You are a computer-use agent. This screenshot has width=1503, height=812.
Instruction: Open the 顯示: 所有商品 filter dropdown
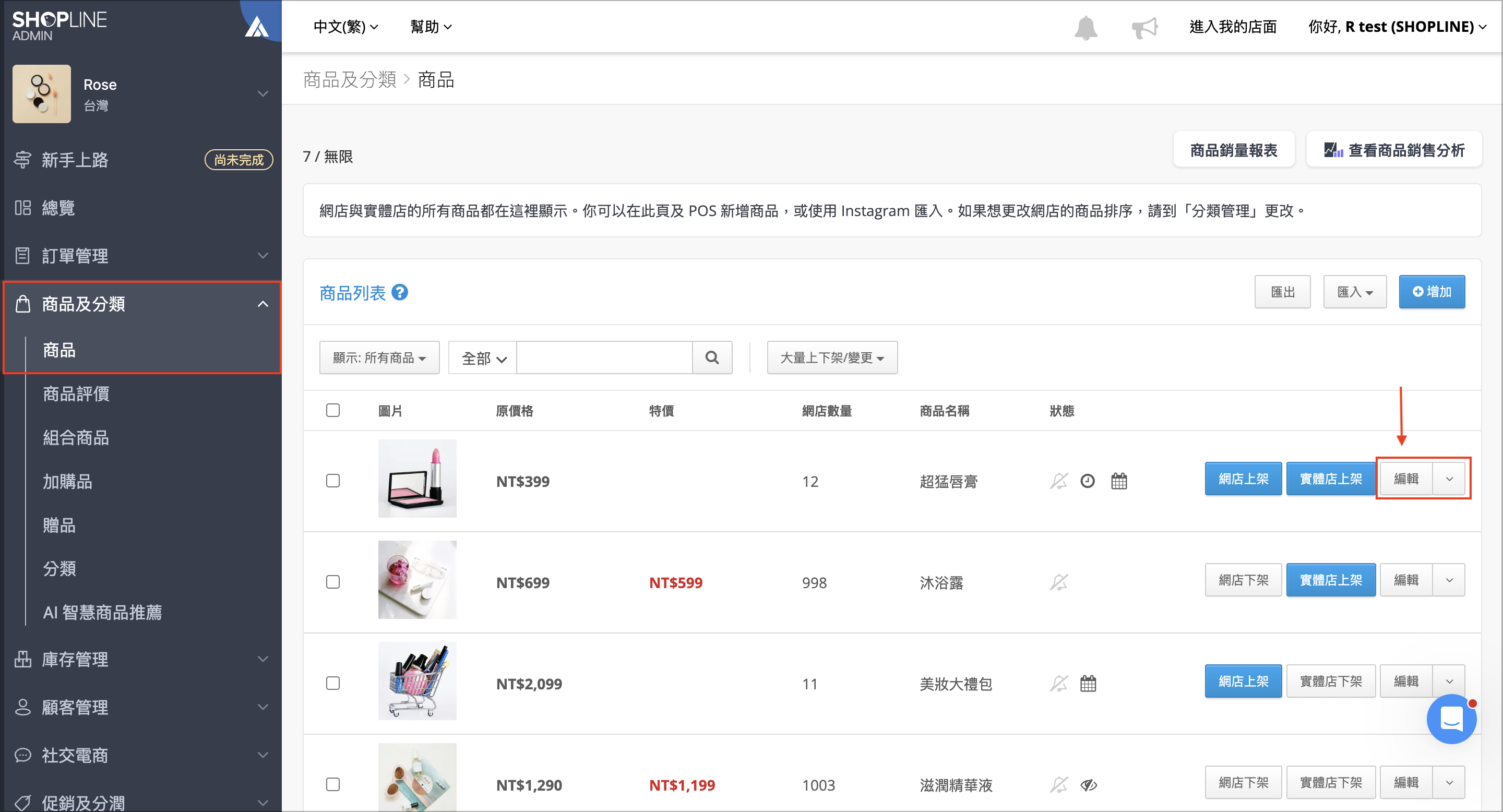pyautogui.click(x=379, y=357)
